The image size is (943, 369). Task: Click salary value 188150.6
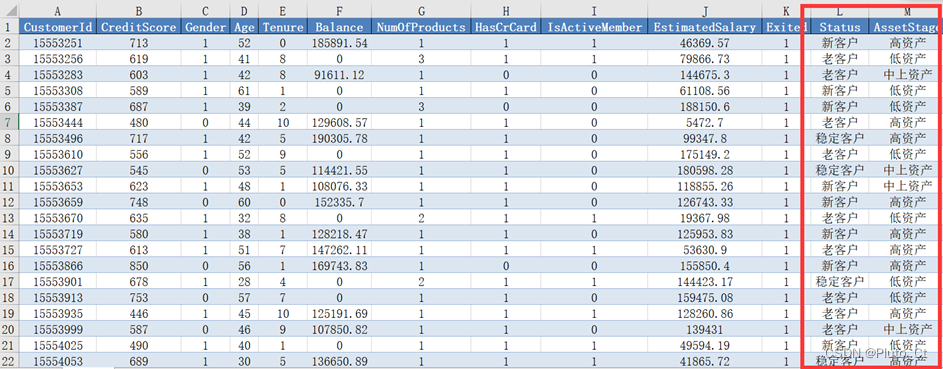(705, 106)
